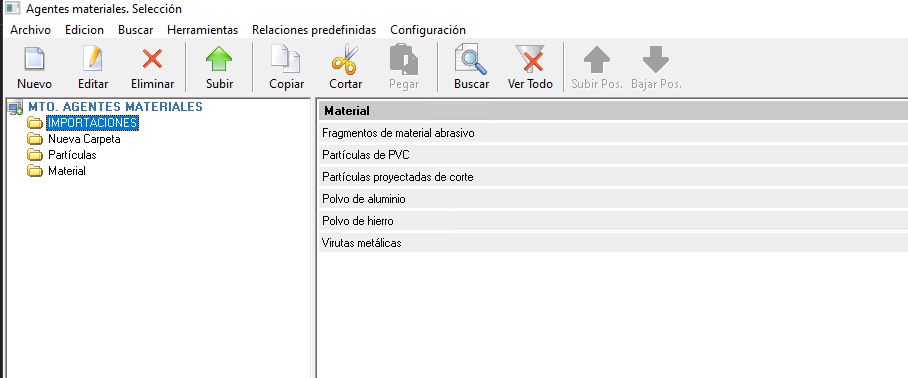Image resolution: width=908 pixels, height=378 pixels.
Task: Click the window title bar app icon
Action: pos(12,9)
